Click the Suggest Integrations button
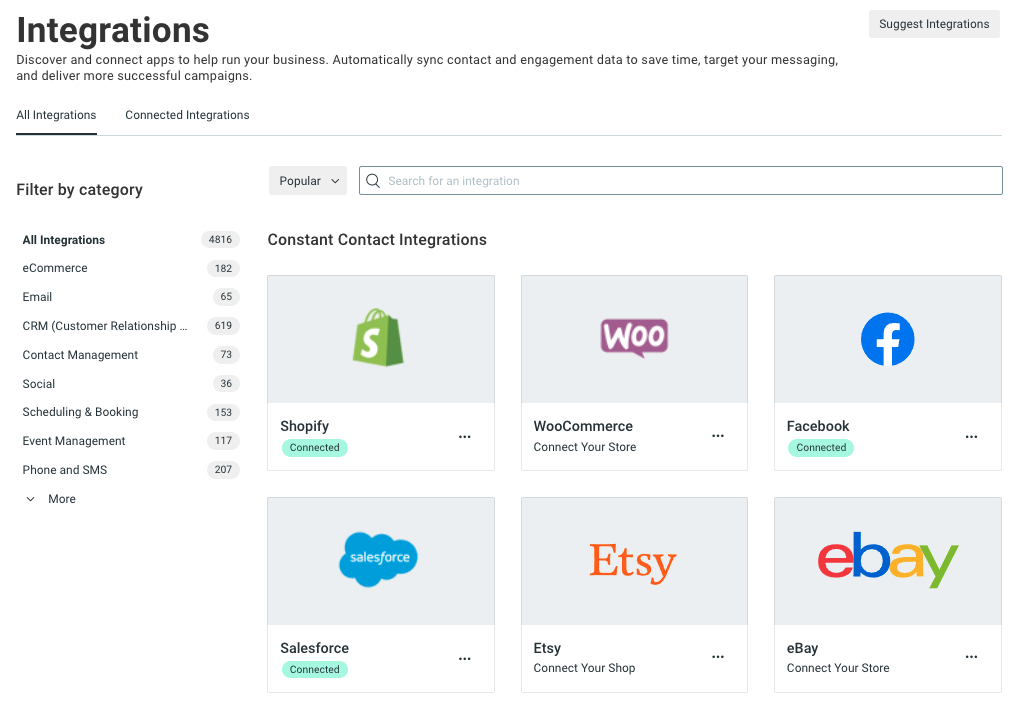Screen dimensions: 1020x711 click(933, 23)
